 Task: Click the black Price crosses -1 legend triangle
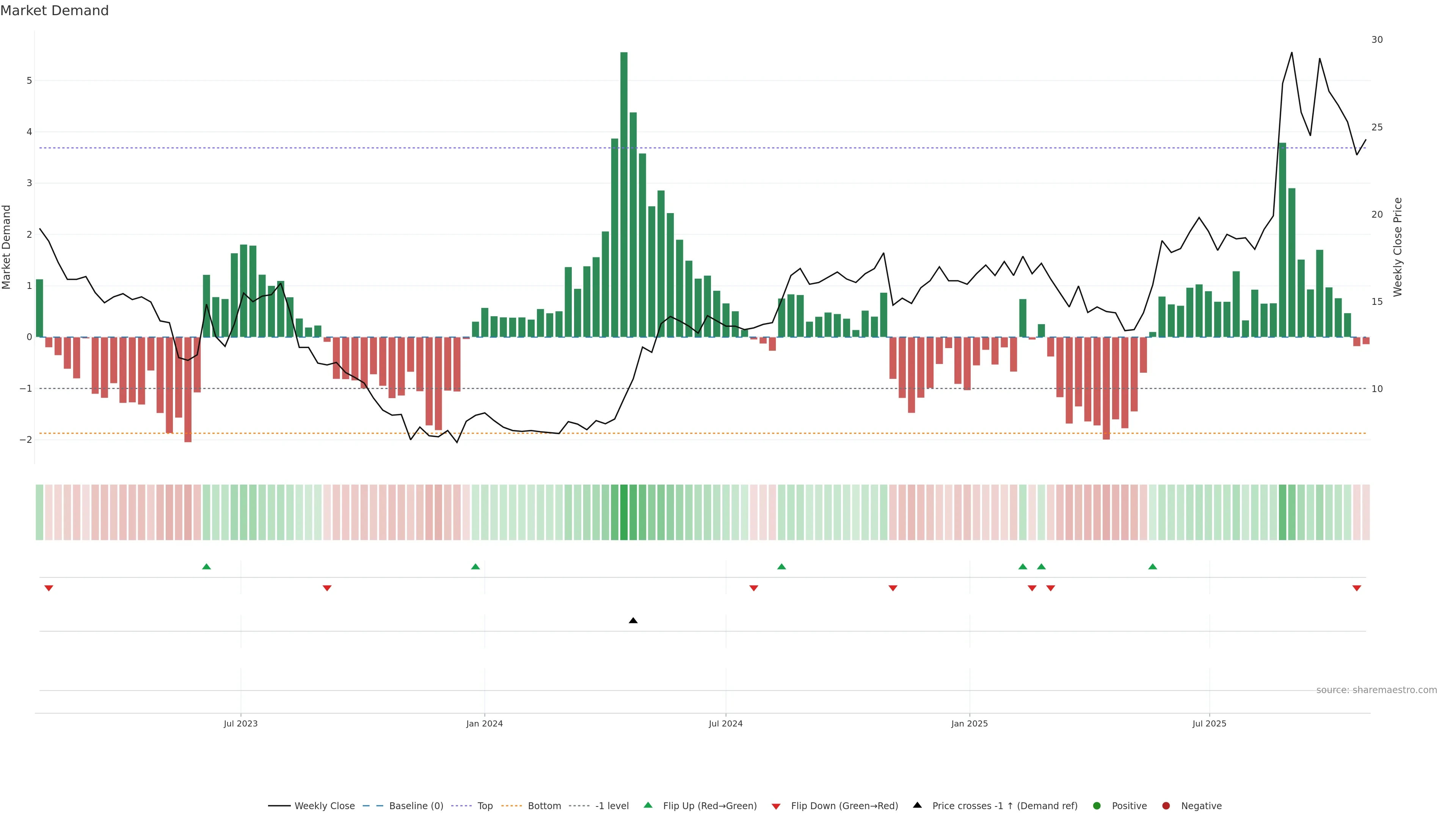click(917, 805)
